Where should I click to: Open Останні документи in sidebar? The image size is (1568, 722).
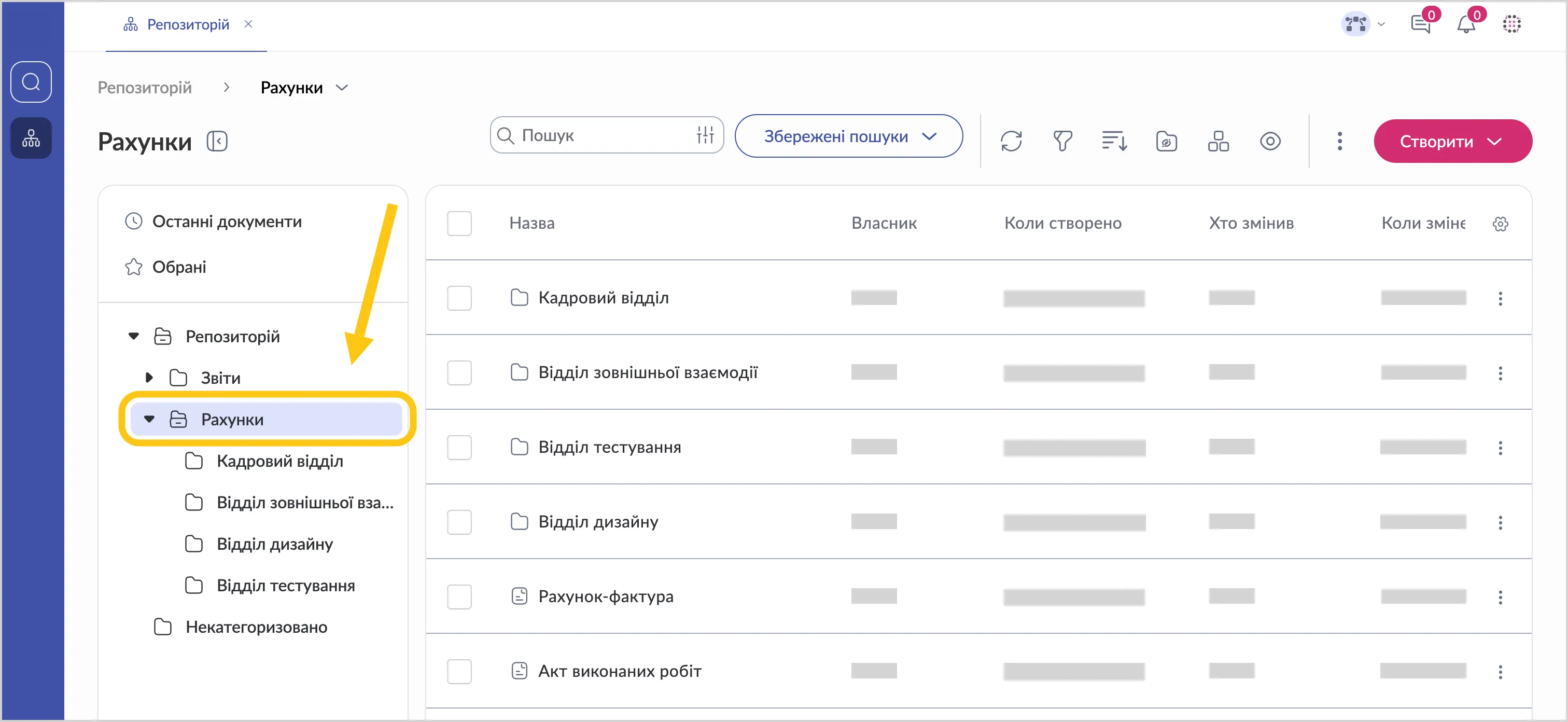point(227,221)
